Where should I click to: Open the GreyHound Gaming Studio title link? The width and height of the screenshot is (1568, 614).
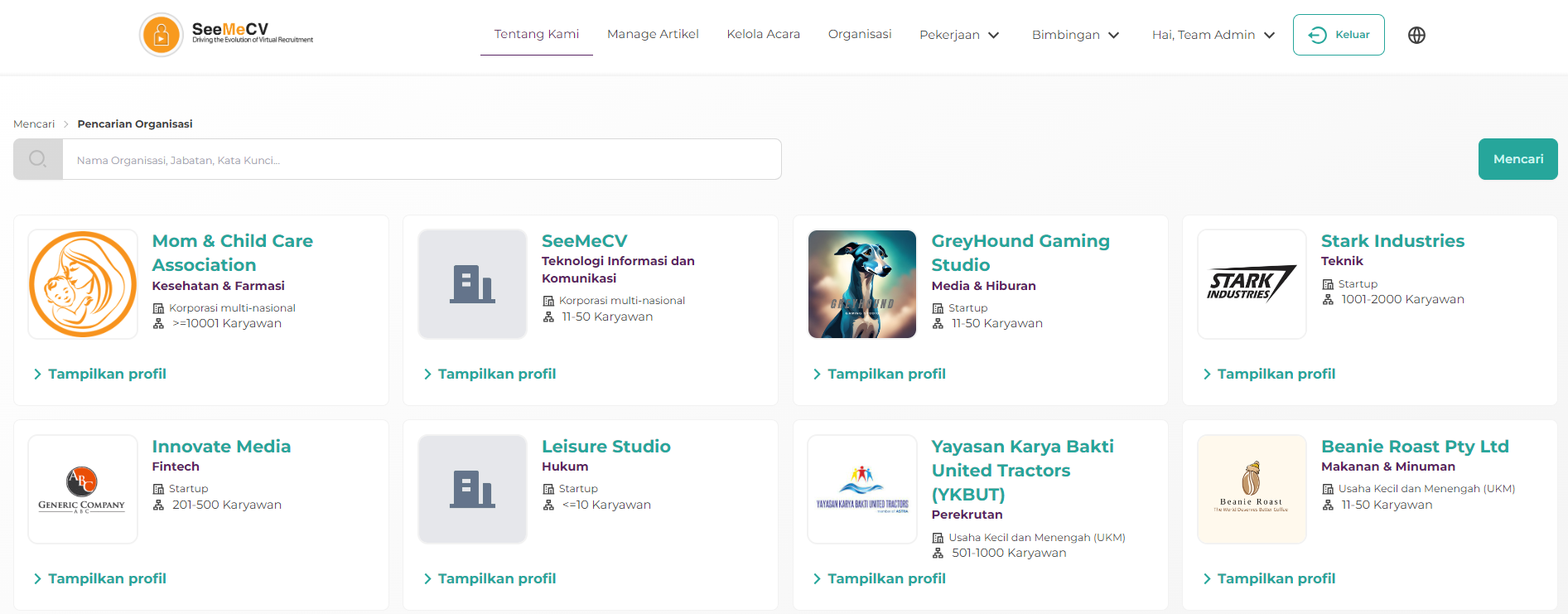coord(1020,253)
